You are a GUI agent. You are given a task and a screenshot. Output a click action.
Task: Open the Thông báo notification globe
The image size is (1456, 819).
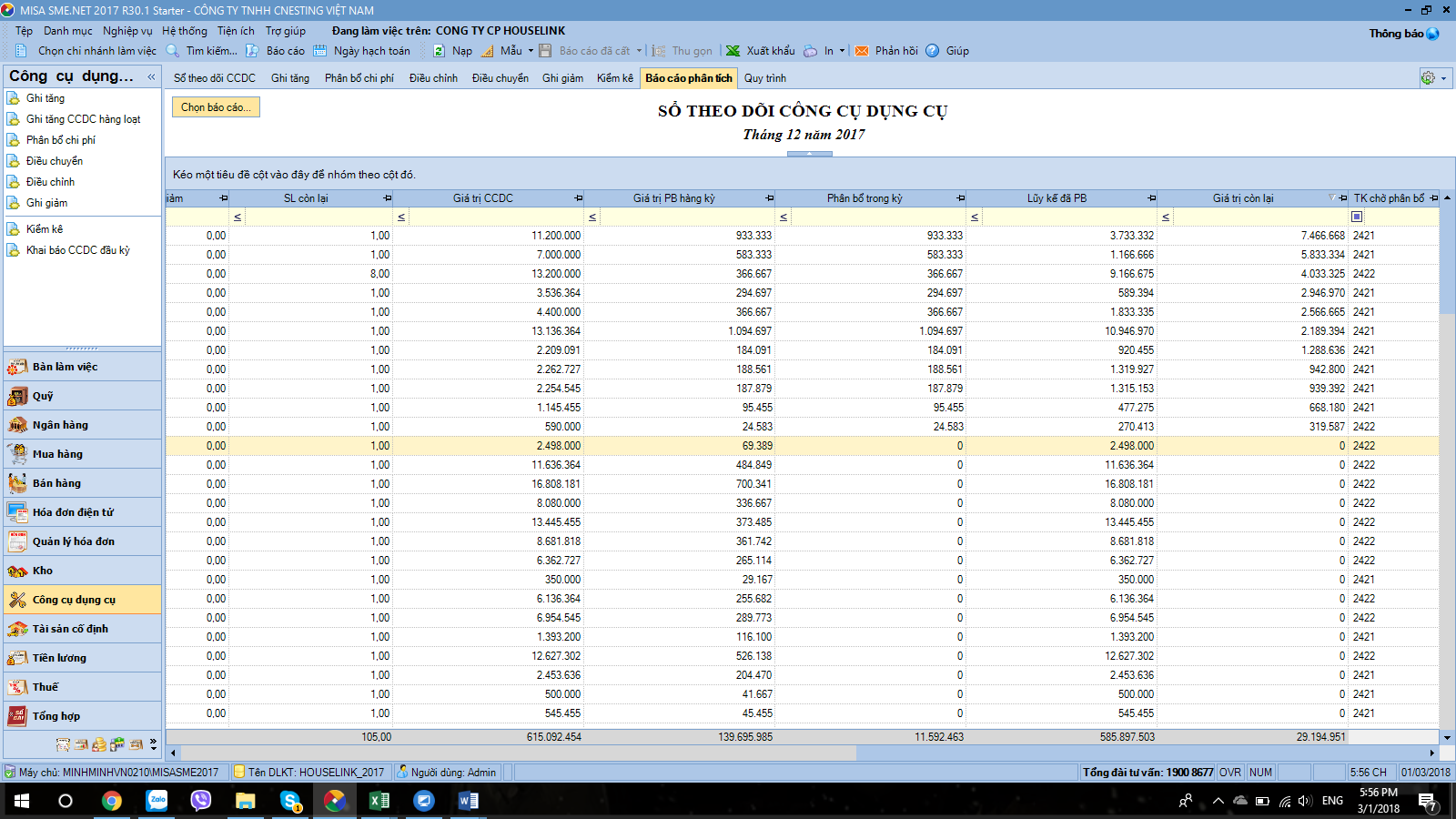point(1433,34)
